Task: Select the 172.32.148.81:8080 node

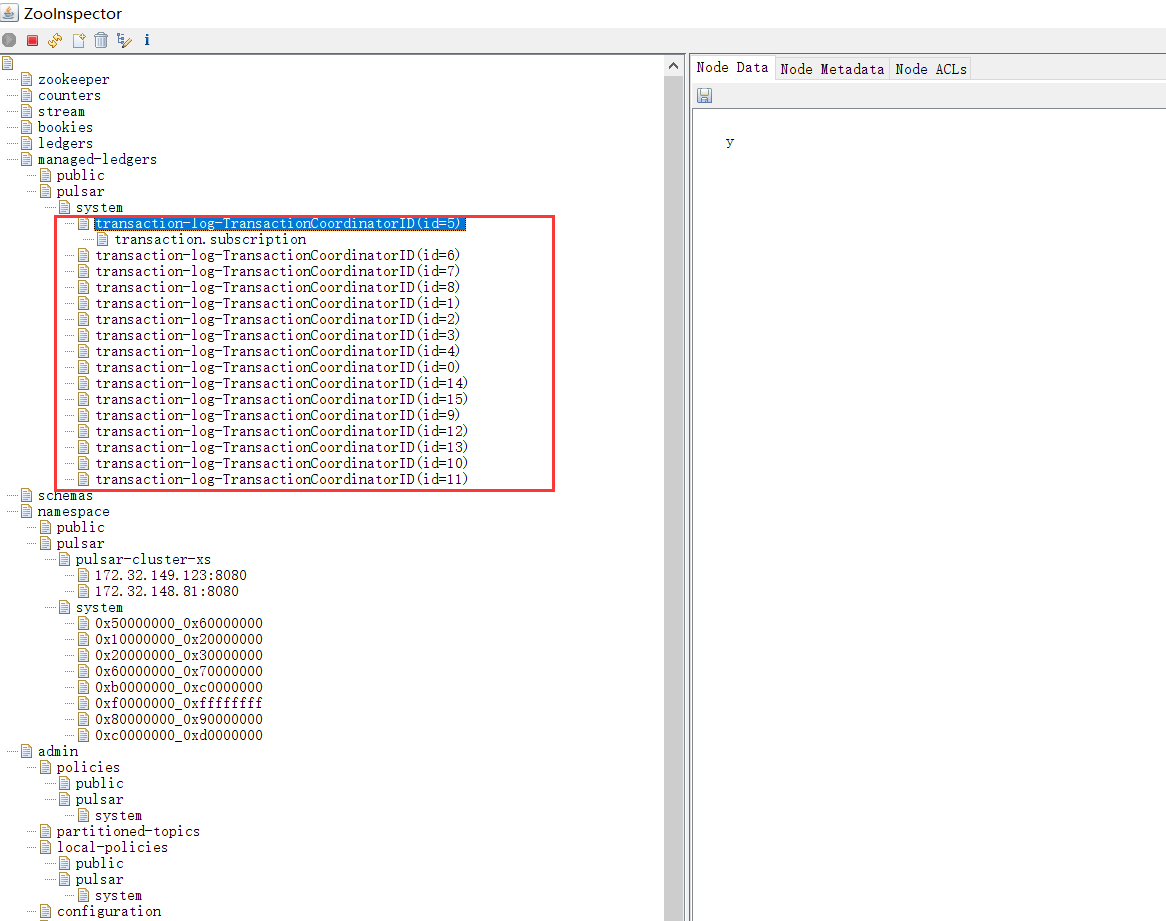Action: (x=167, y=592)
